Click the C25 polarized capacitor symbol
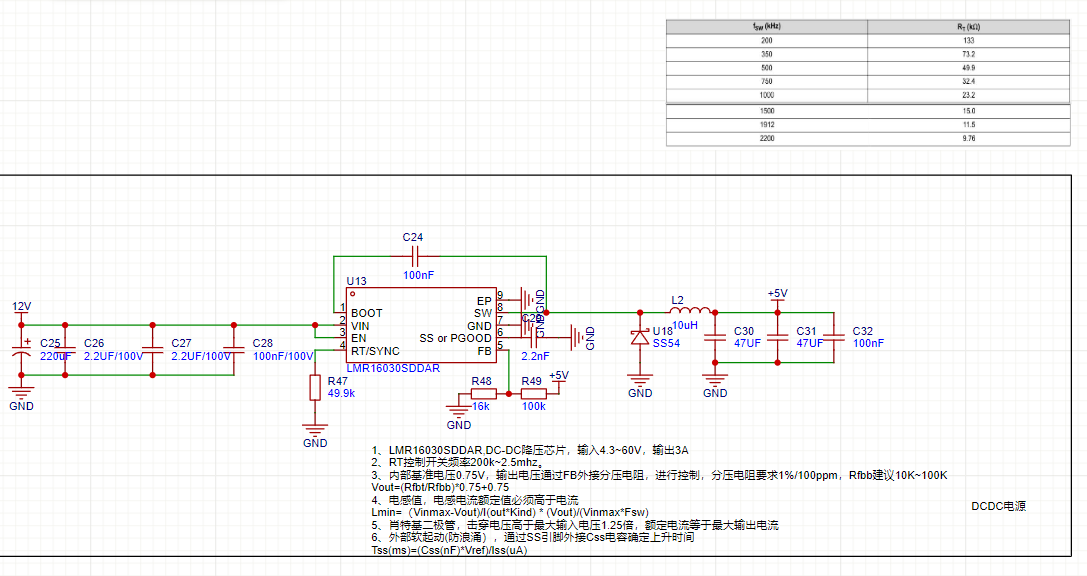 (22, 350)
